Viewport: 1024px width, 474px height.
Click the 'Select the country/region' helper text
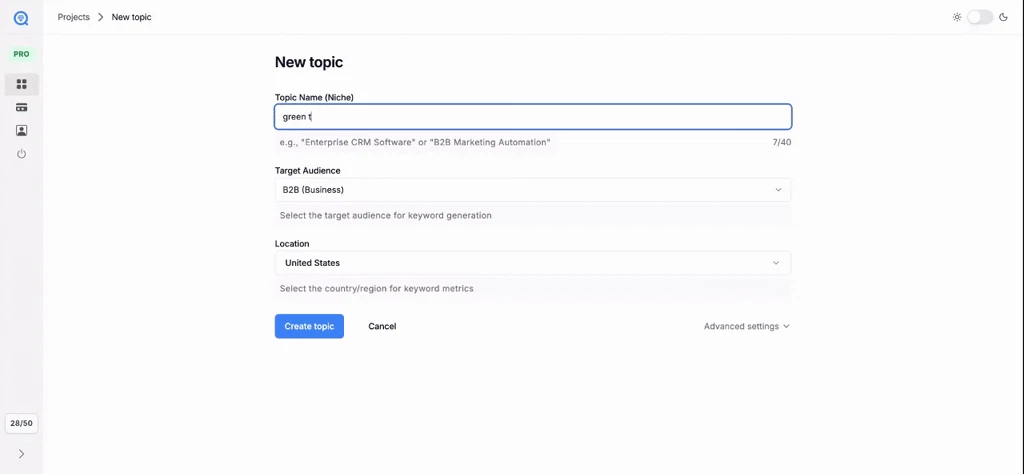[377, 288]
